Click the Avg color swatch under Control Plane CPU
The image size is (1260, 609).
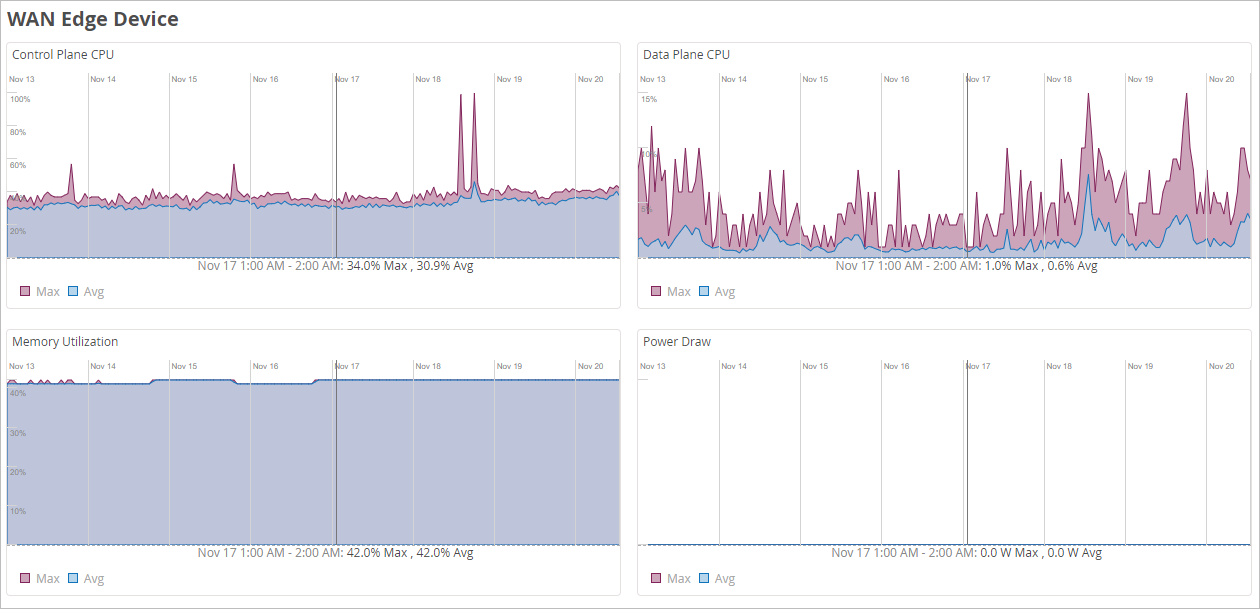(x=73, y=292)
